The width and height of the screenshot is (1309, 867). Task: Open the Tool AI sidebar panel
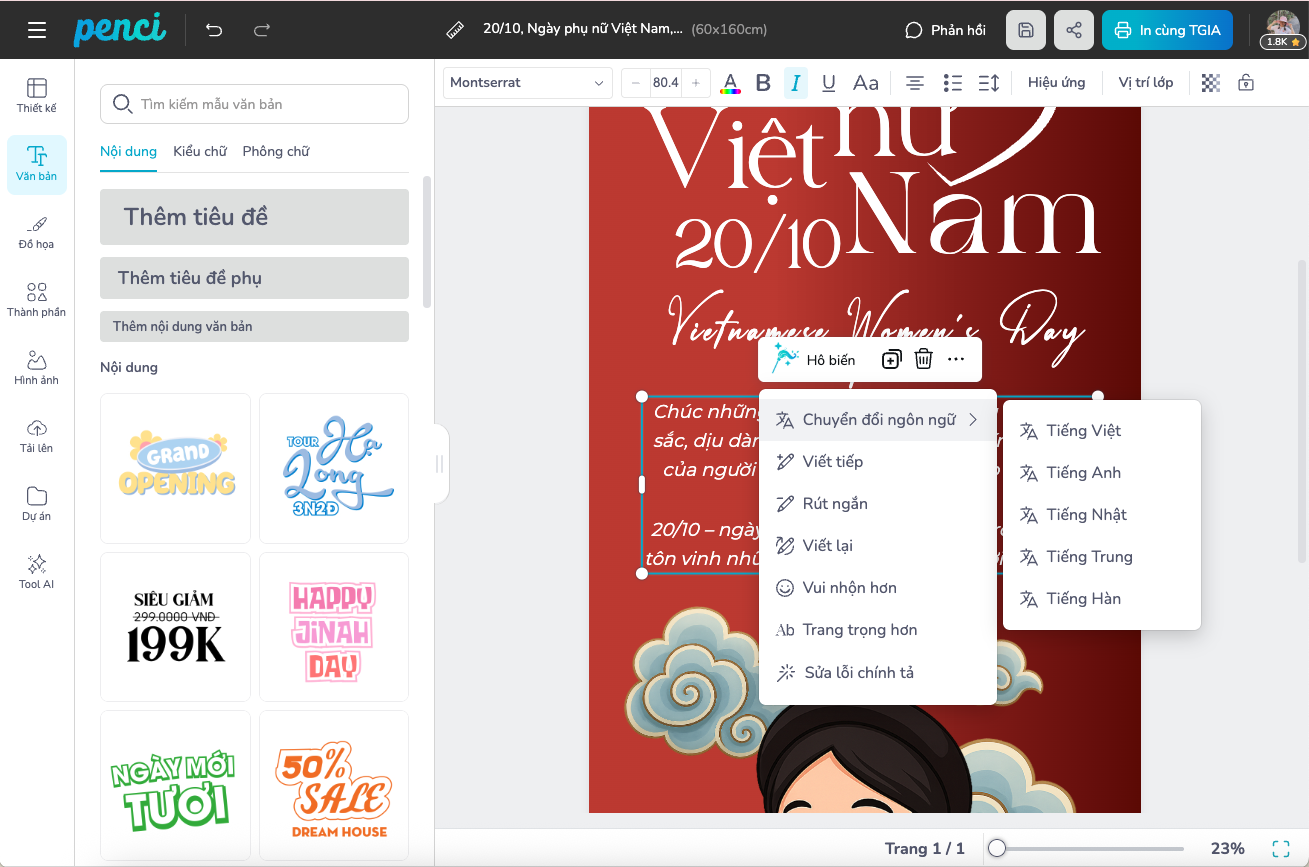[37, 571]
